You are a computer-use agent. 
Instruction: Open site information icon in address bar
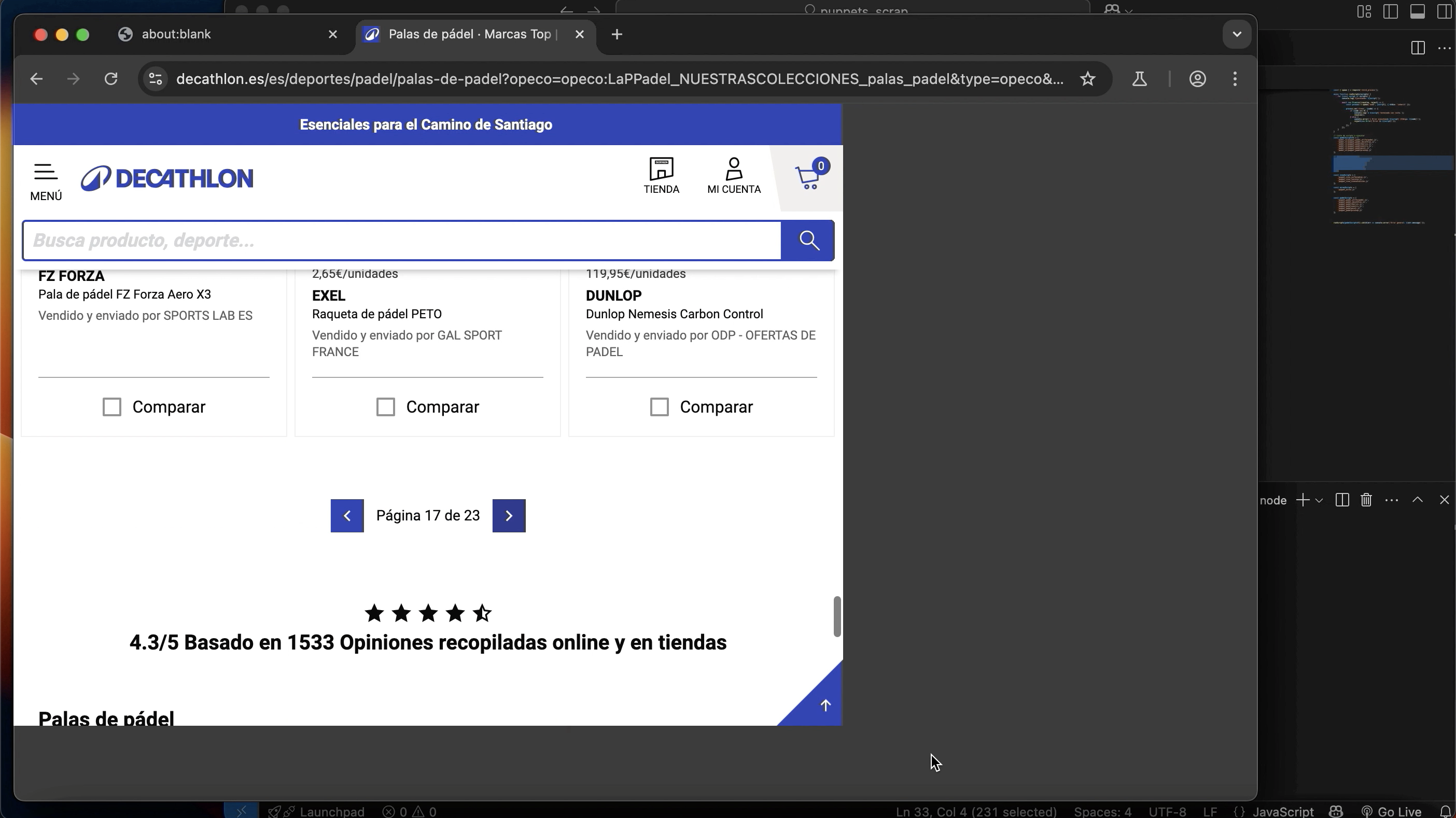[x=156, y=79]
